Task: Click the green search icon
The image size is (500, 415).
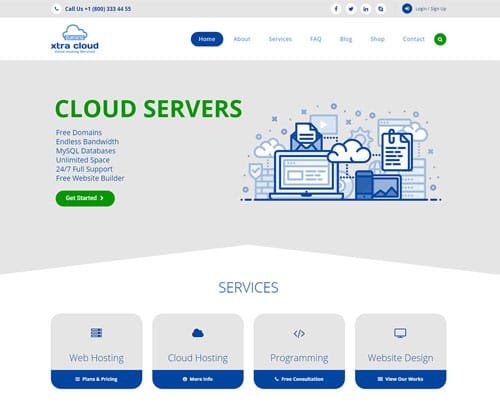Action: [440, 39]
